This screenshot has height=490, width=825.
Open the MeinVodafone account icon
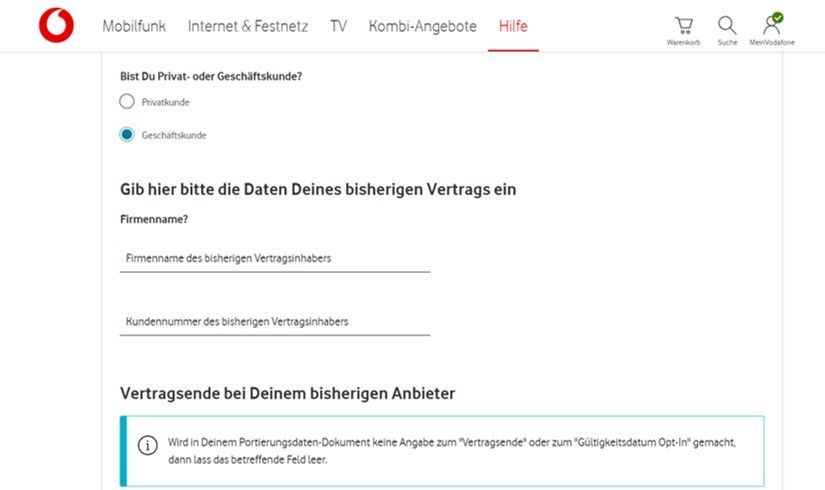[x=772, y=30]
